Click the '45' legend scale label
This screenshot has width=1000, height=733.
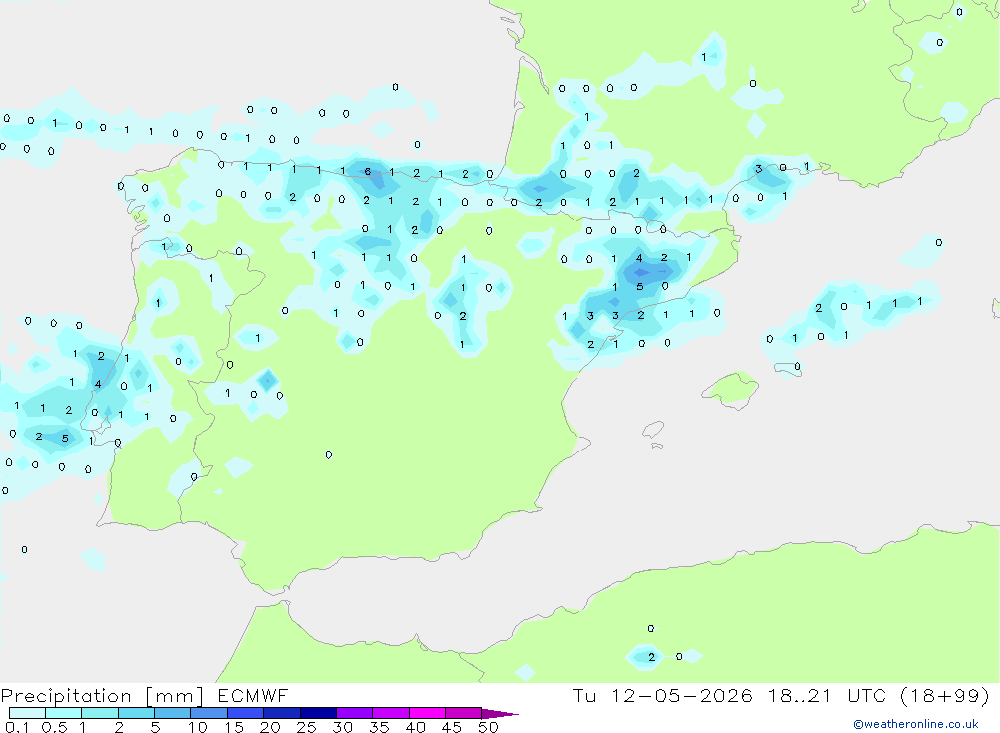click(452, 727)
